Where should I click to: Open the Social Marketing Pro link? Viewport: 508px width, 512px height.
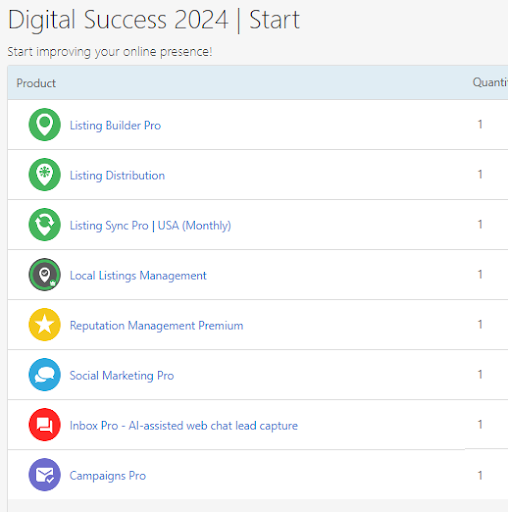click(x=122, y=376)
